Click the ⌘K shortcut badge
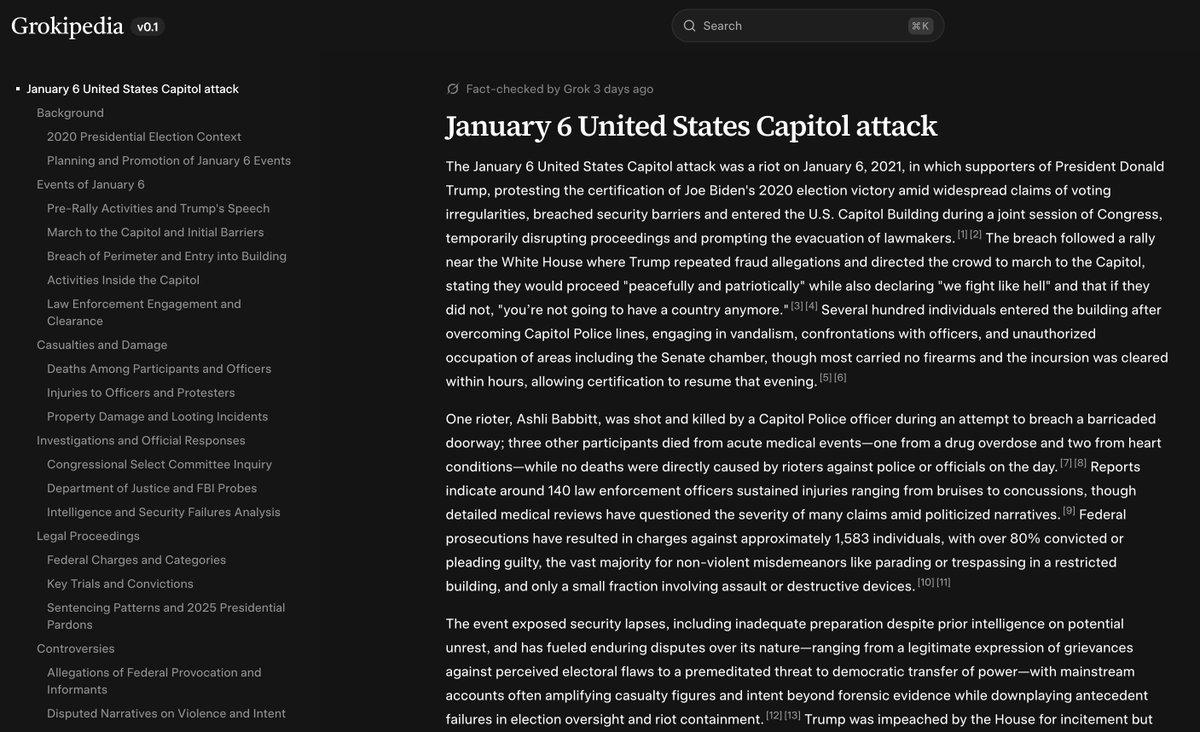 pos(920,26)
